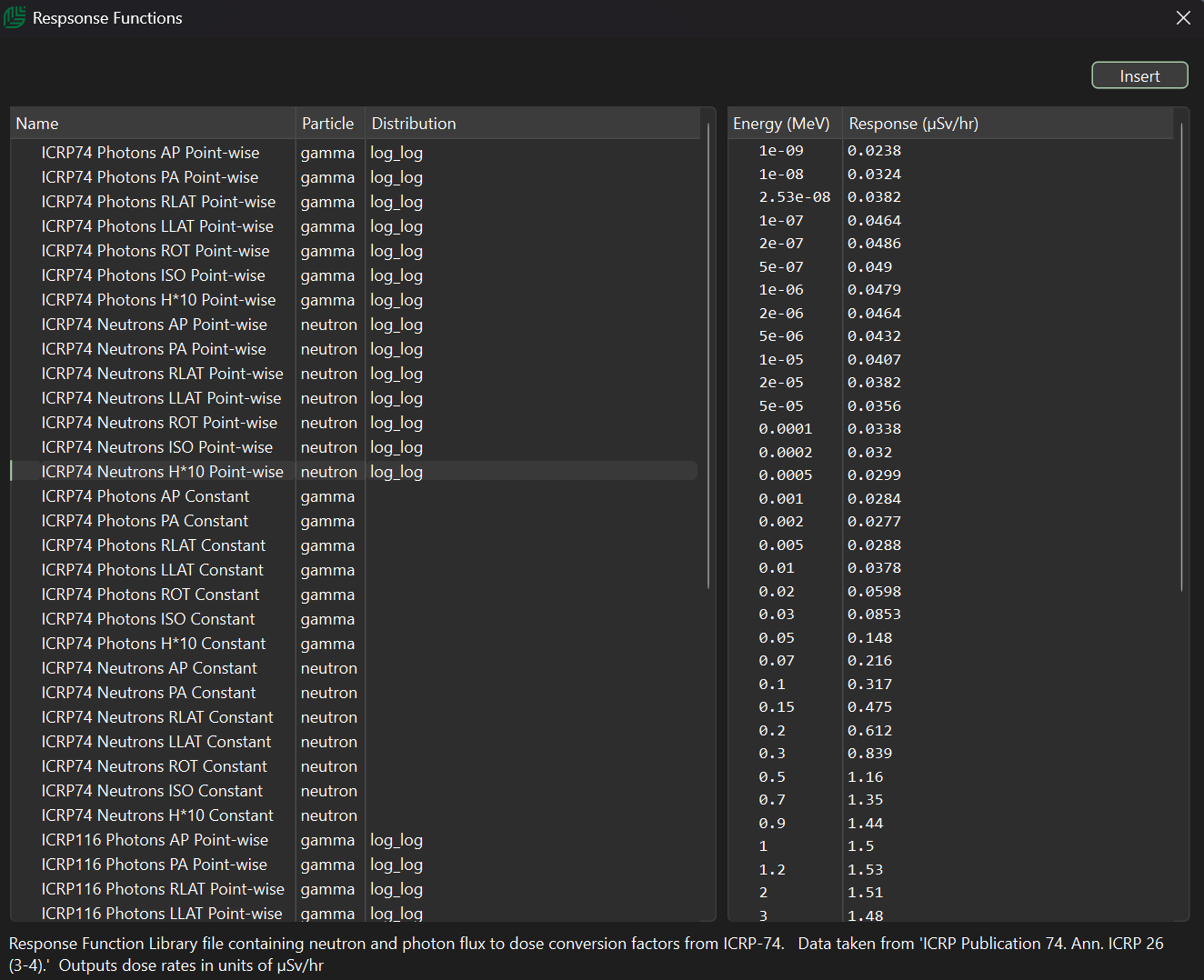Sort by the Particle column header
Image resolution: width=1204 pixels, height=980 pixels.
(x=329, y=124)
